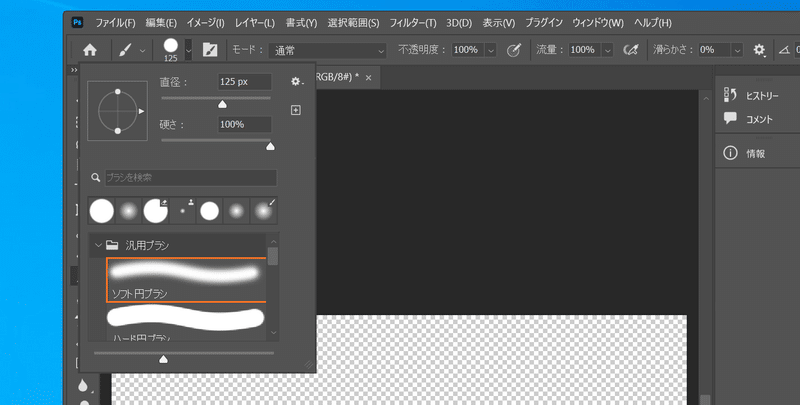Enable airbrush-style build-up icon
The image size is (800, 405).
coord(631,50)
